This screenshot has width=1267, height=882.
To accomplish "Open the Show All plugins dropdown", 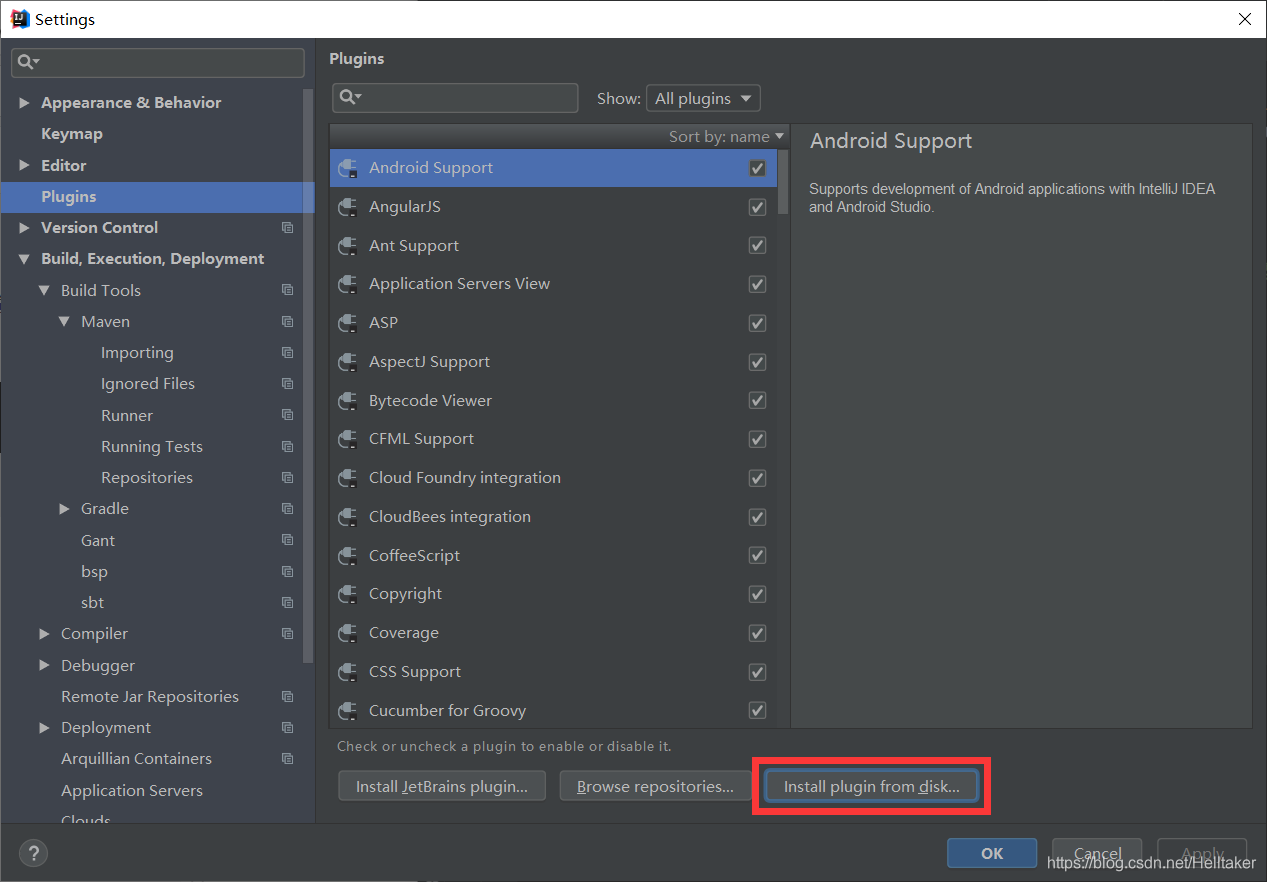I will pyautogui.click(x=703, y=98).
